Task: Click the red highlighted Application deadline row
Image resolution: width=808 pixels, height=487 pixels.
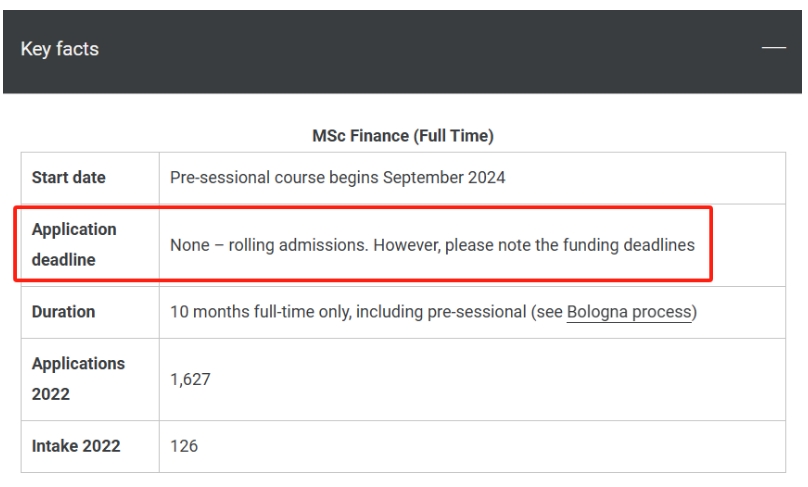Action: (363, 244)
